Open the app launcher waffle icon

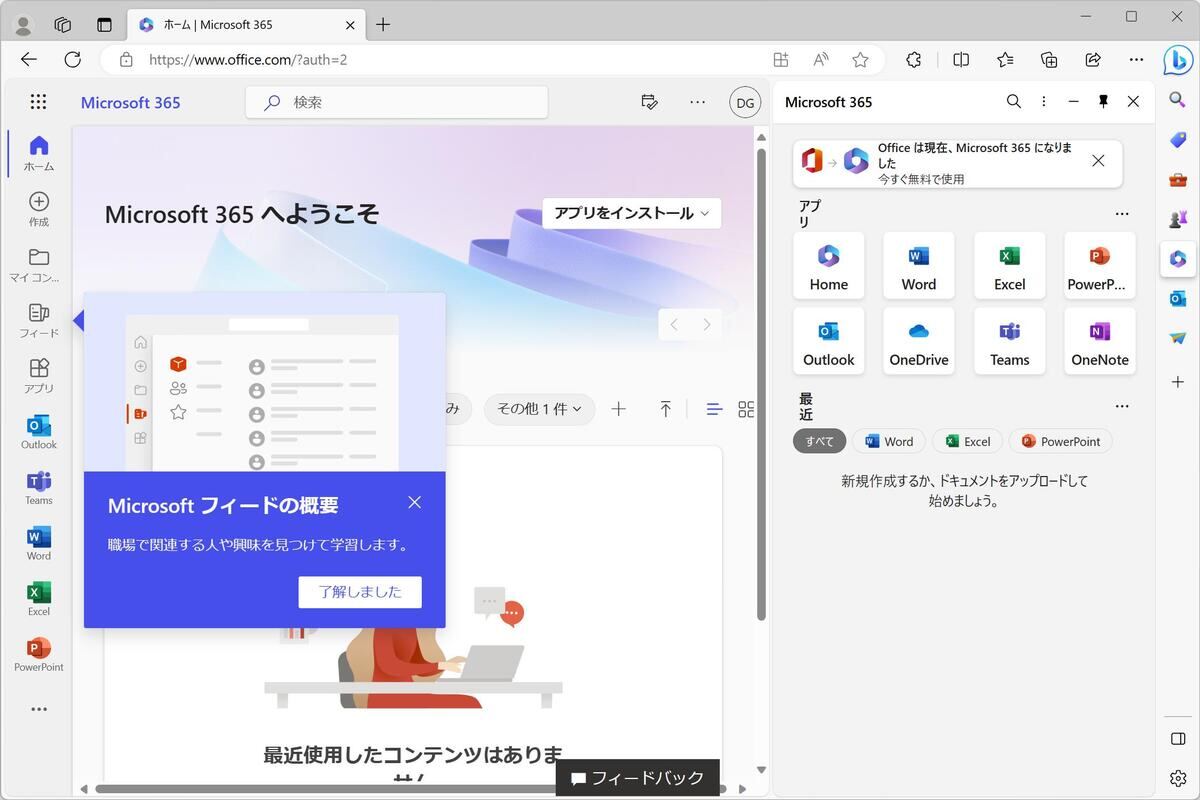pyautogui.click(x=38, y=102)
